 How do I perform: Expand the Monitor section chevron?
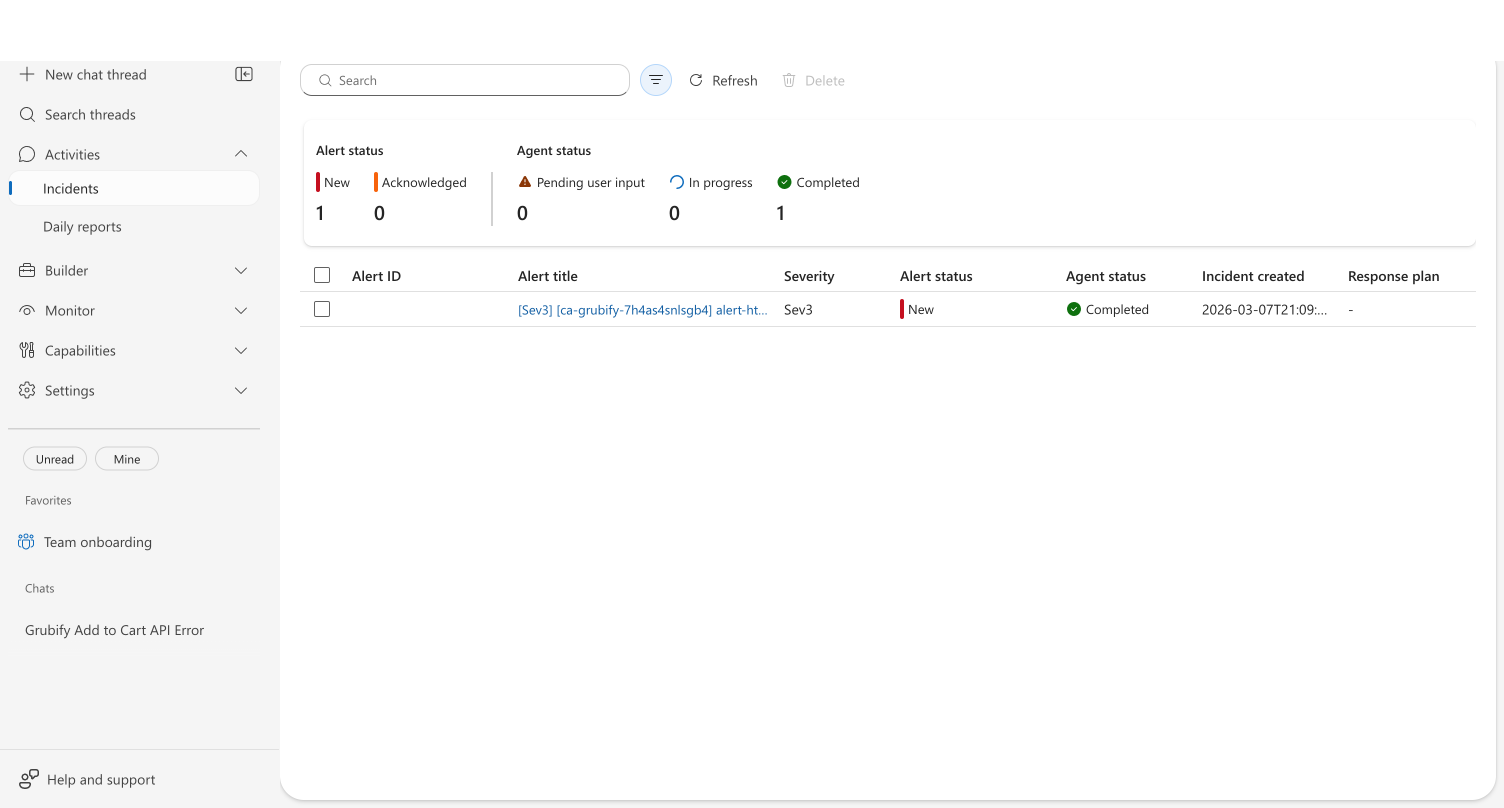click(x=241, y=311)
